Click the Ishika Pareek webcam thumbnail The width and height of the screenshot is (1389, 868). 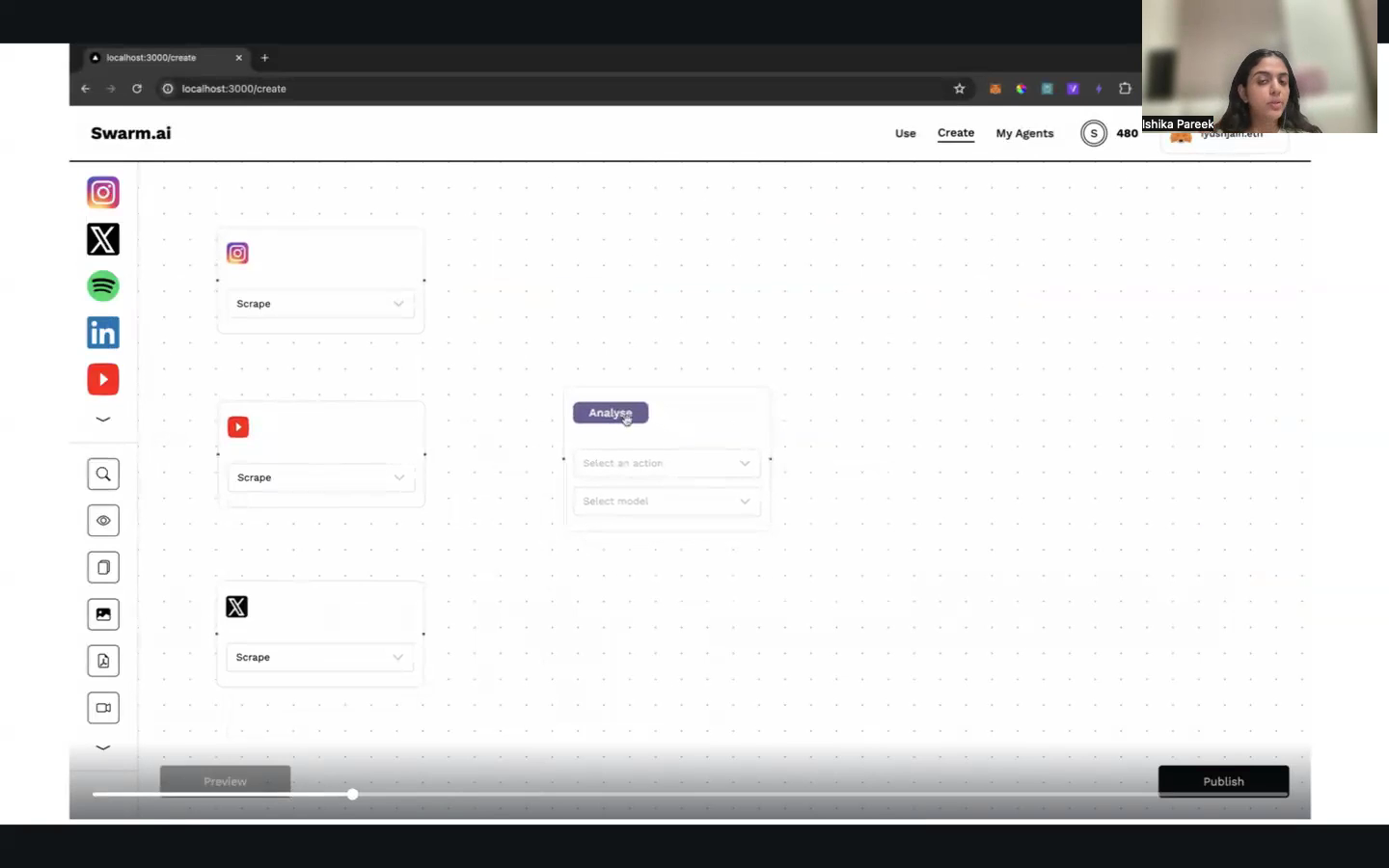(x=1260, y=66)
